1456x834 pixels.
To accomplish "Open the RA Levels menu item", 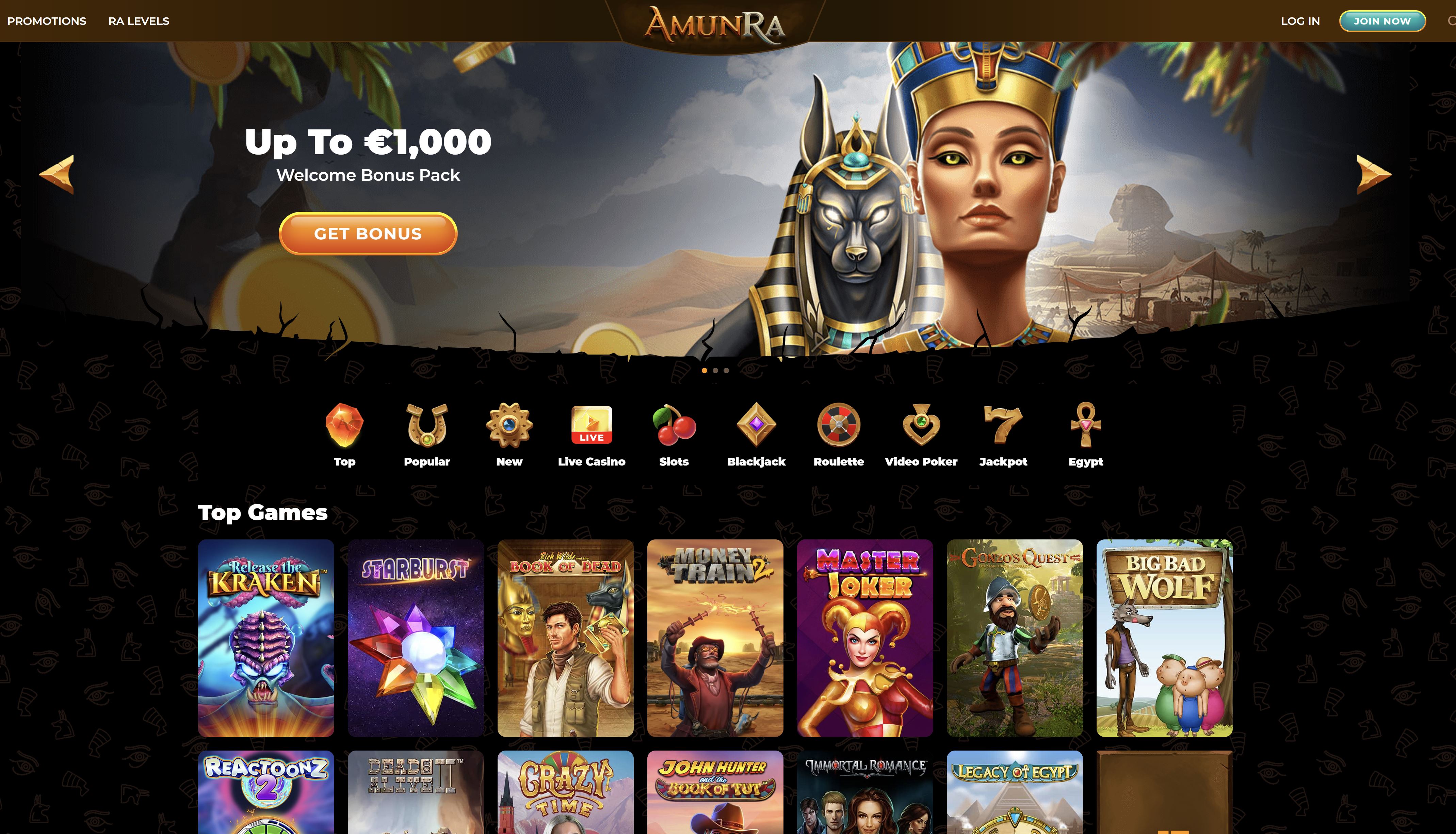I will [139, 21].
